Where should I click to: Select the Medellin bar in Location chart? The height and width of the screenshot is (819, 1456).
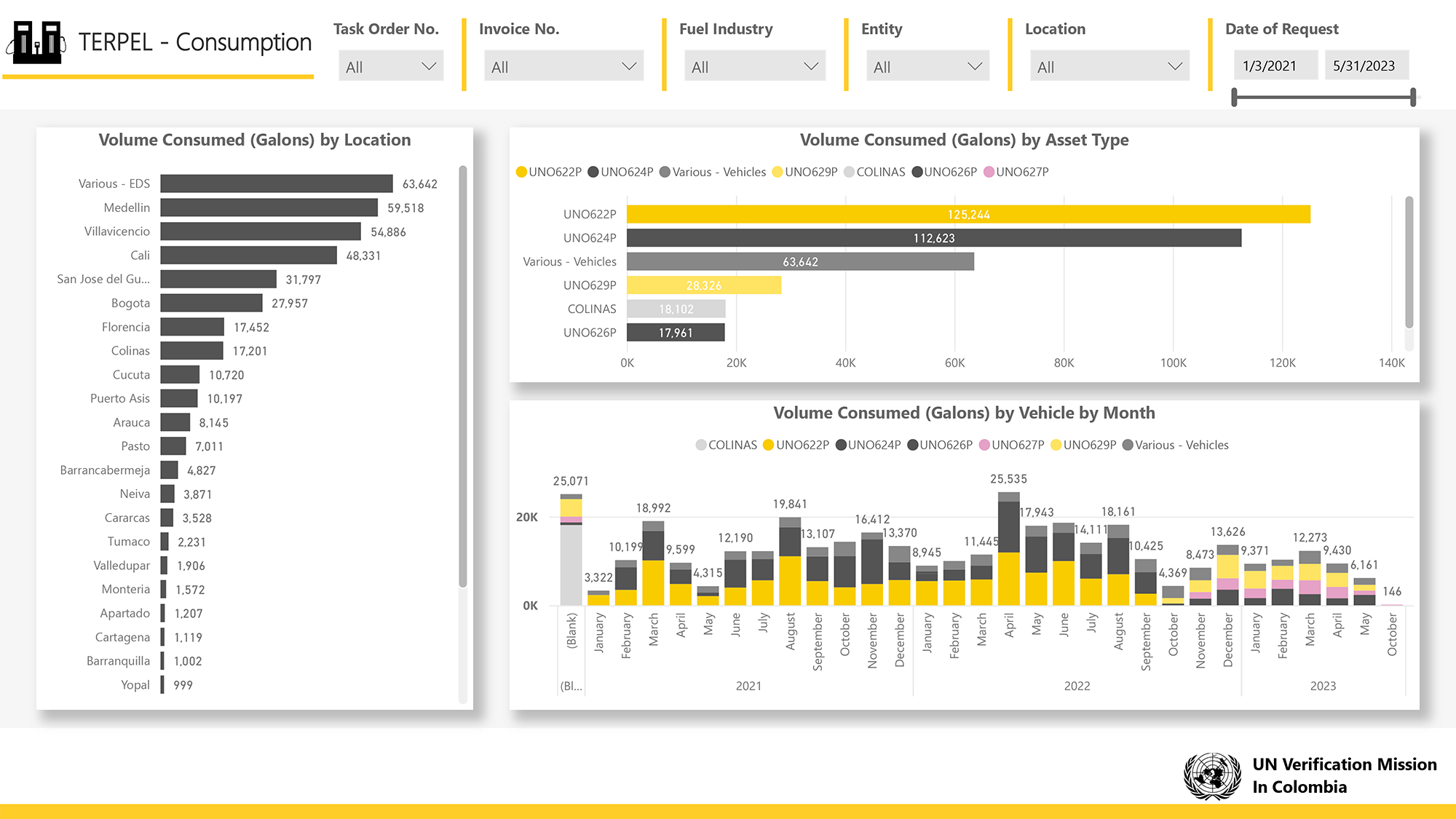(269, 207)
